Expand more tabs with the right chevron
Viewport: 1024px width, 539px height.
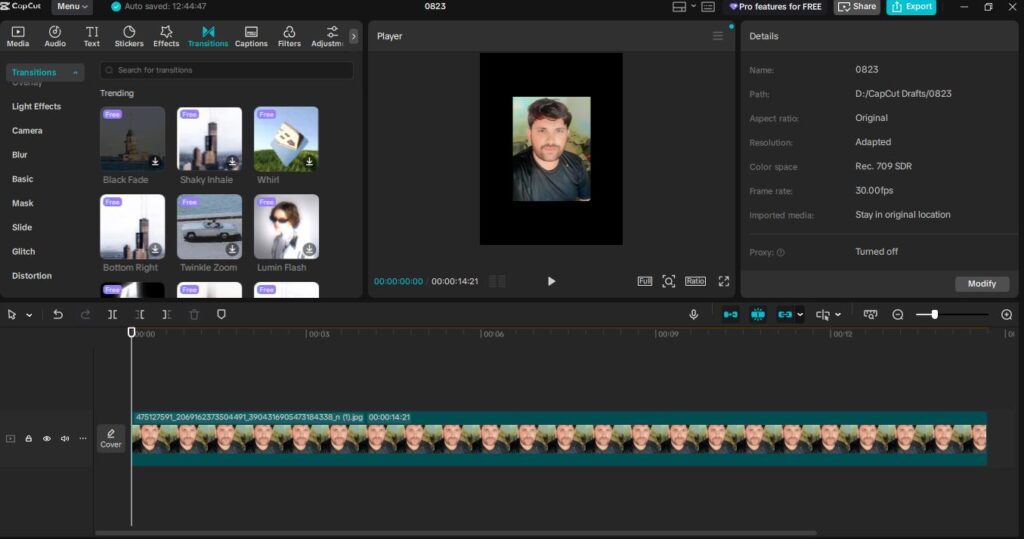click(353, 37)
